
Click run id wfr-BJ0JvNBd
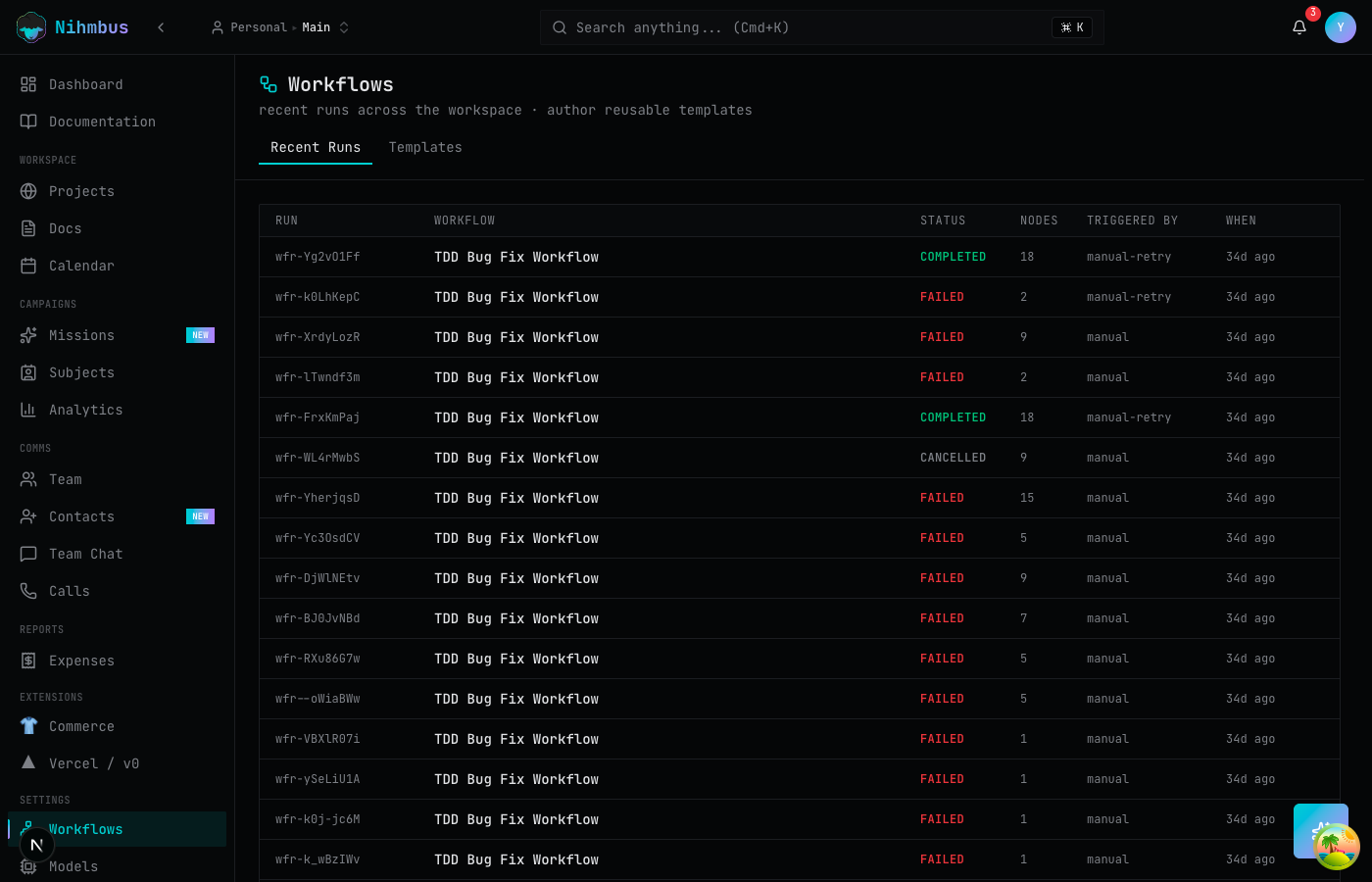pyautogui.click(x=318, y=618)
